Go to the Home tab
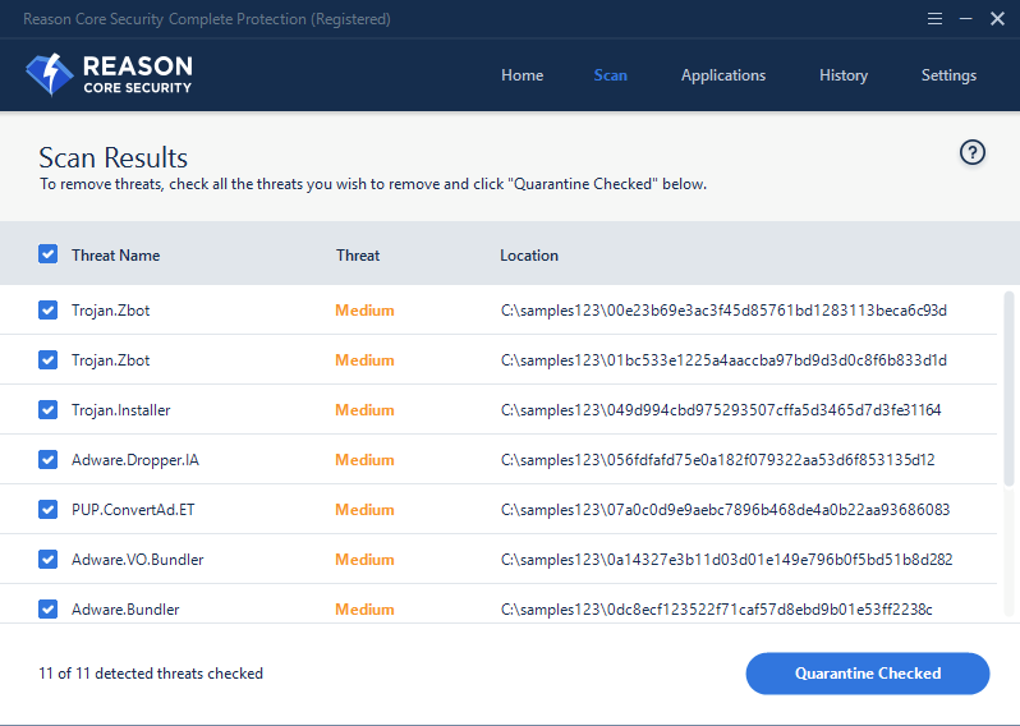 (x=522, y=75)
